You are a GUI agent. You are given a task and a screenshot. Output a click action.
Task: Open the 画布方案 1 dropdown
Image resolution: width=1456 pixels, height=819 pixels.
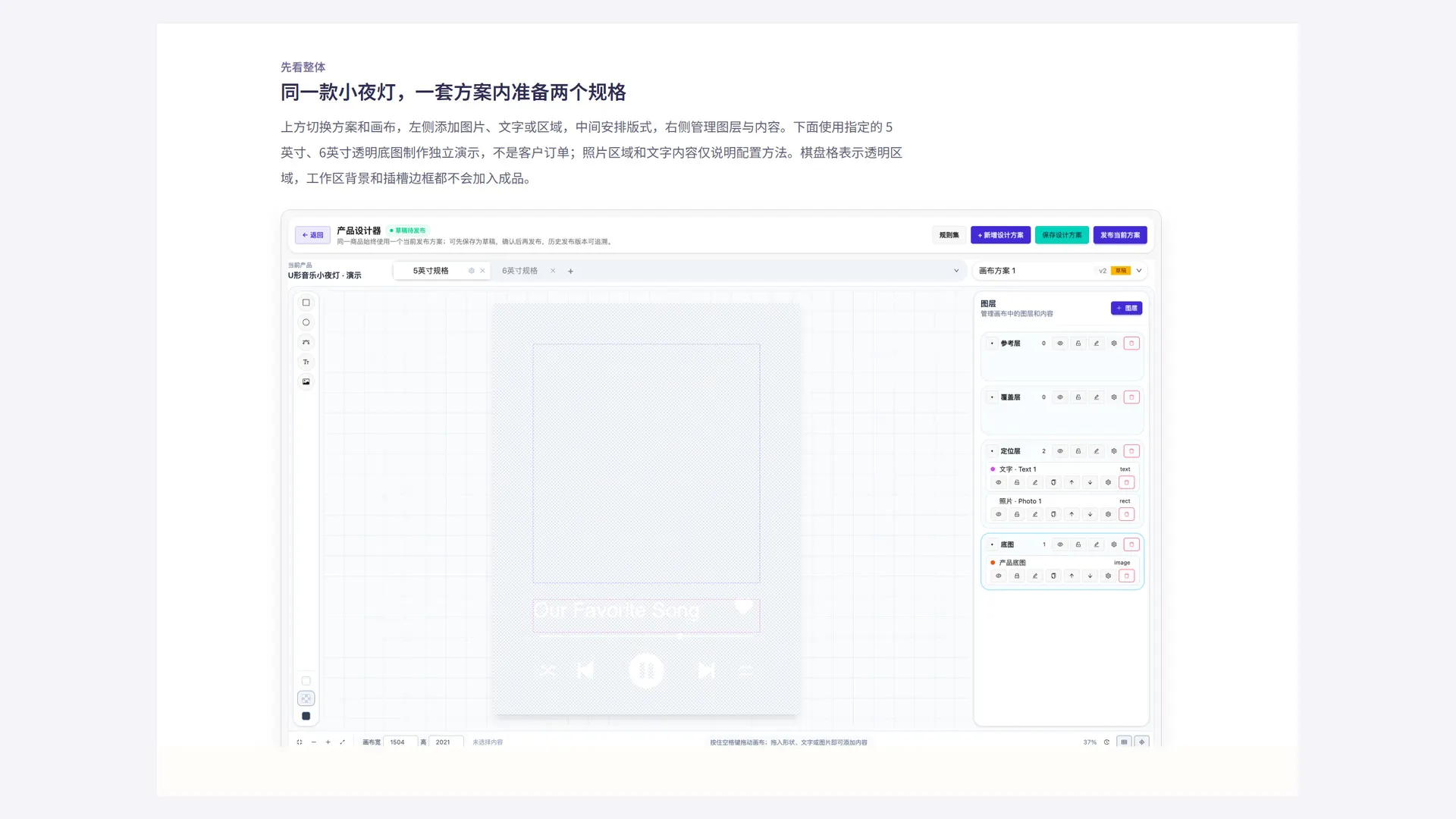[x=1060, y=271]
